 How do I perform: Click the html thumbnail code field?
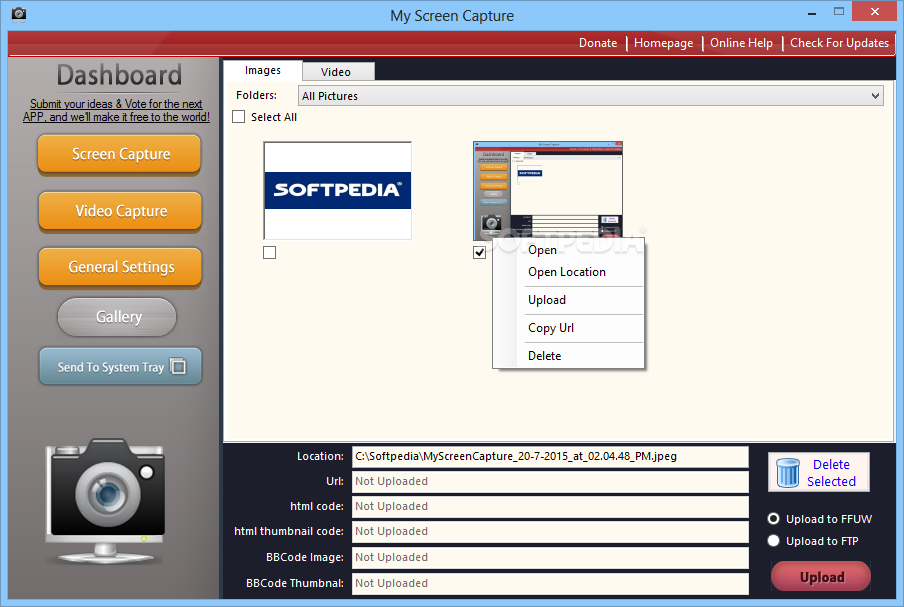click(x=550, y=531)
